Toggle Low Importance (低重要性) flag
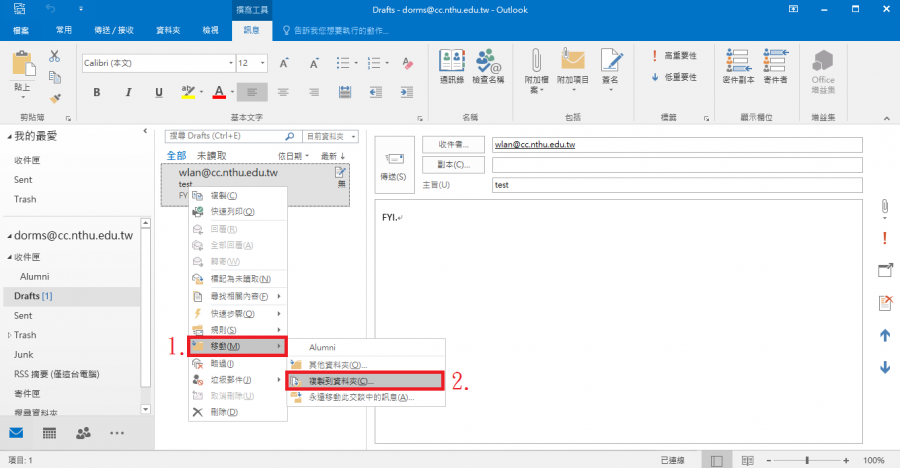This screenshot has height=468, width=900. click(x=674, y=77)
